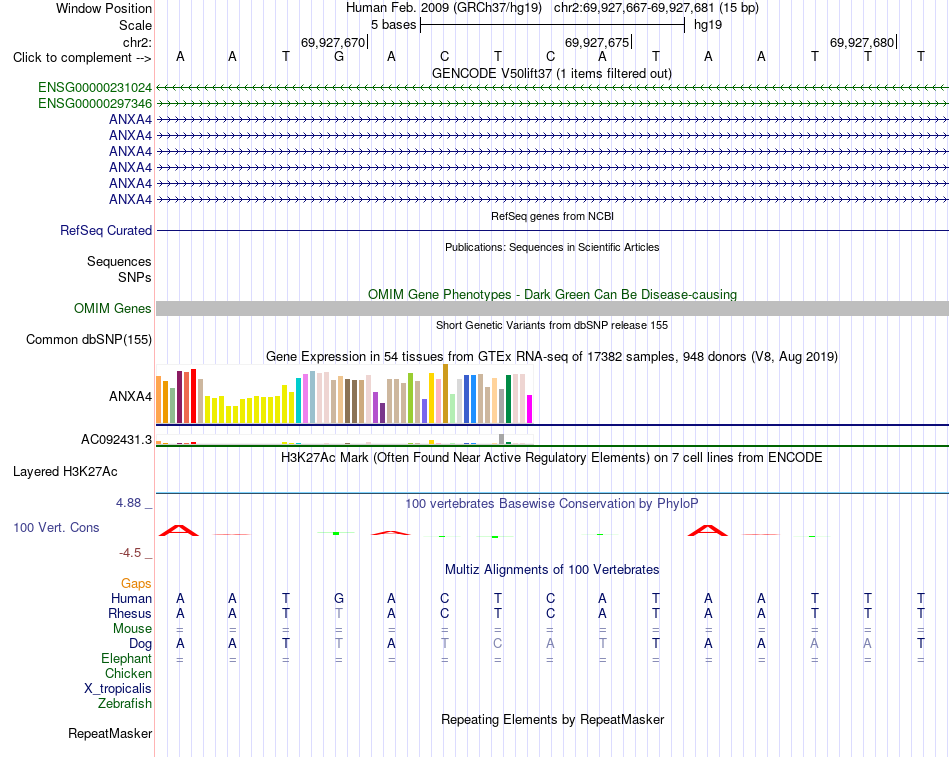Click the G base in the Human alignment row

pos(339,598)
